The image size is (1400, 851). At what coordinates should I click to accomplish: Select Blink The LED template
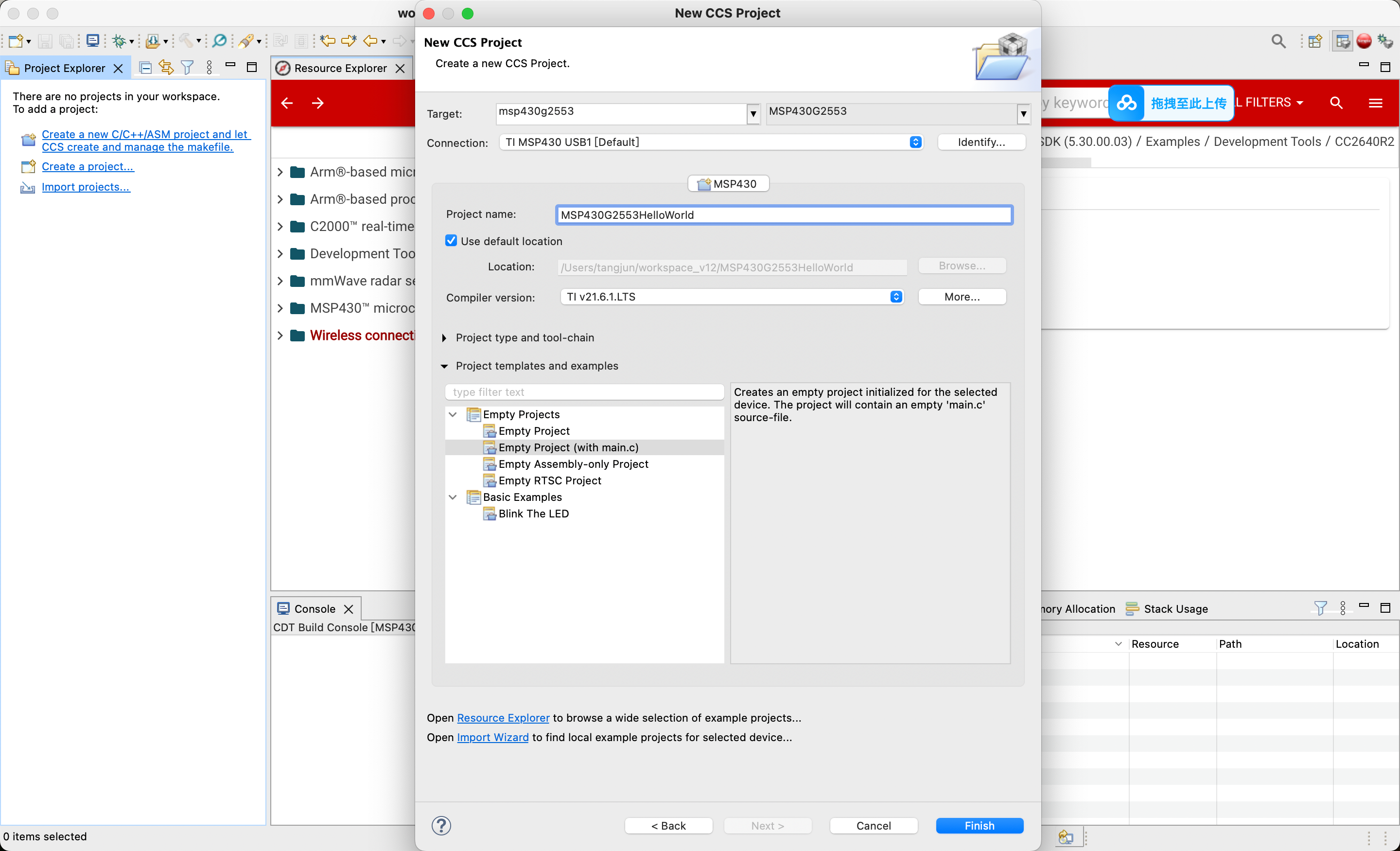534,514
